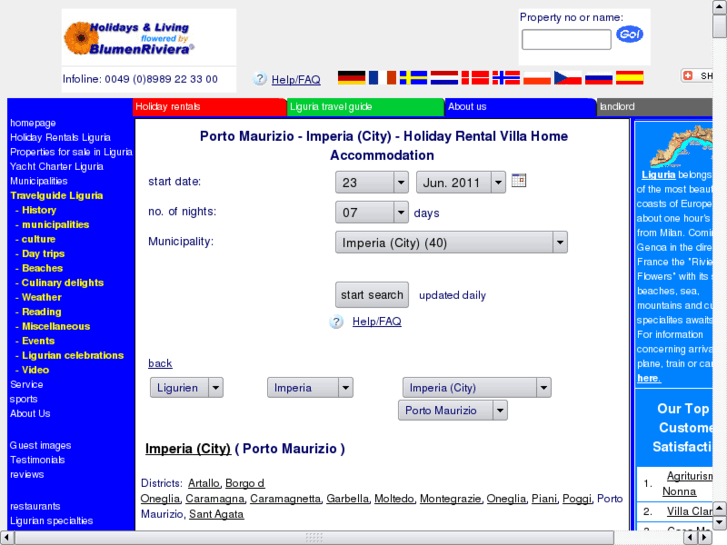Click question mark icon beside top Help/FAQ
Screen dimensions: 727x545
pos(260,79)
